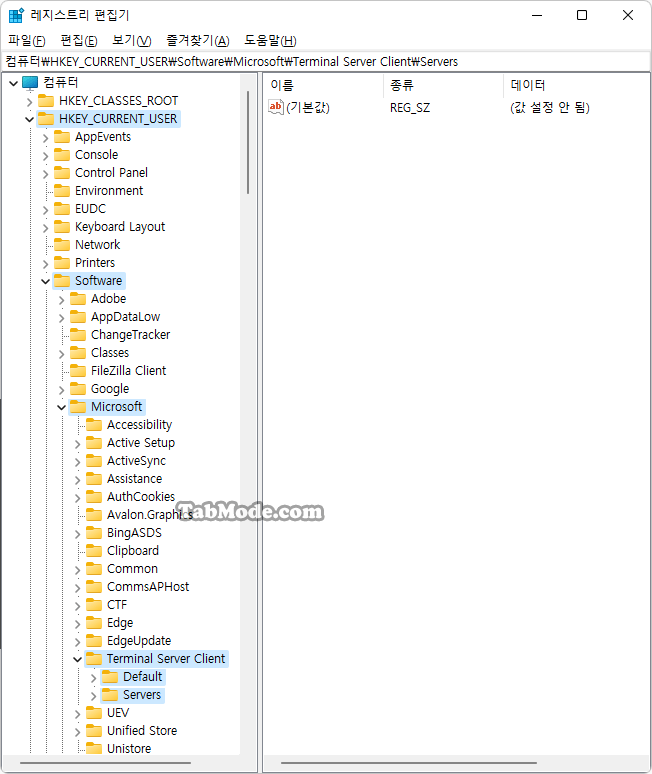This screenshot has height=774, width=652.
Task: Click the ChangeTracker folder icon
Action: 78,335
